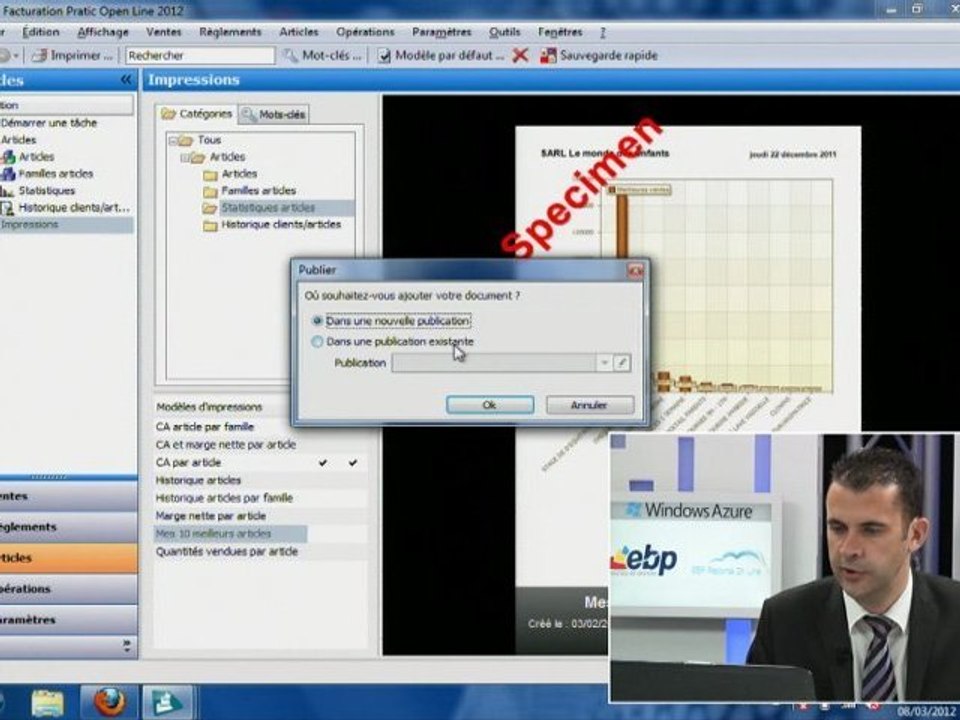Select the Historique clients/articles folder icon in the tree

[210, 225]
